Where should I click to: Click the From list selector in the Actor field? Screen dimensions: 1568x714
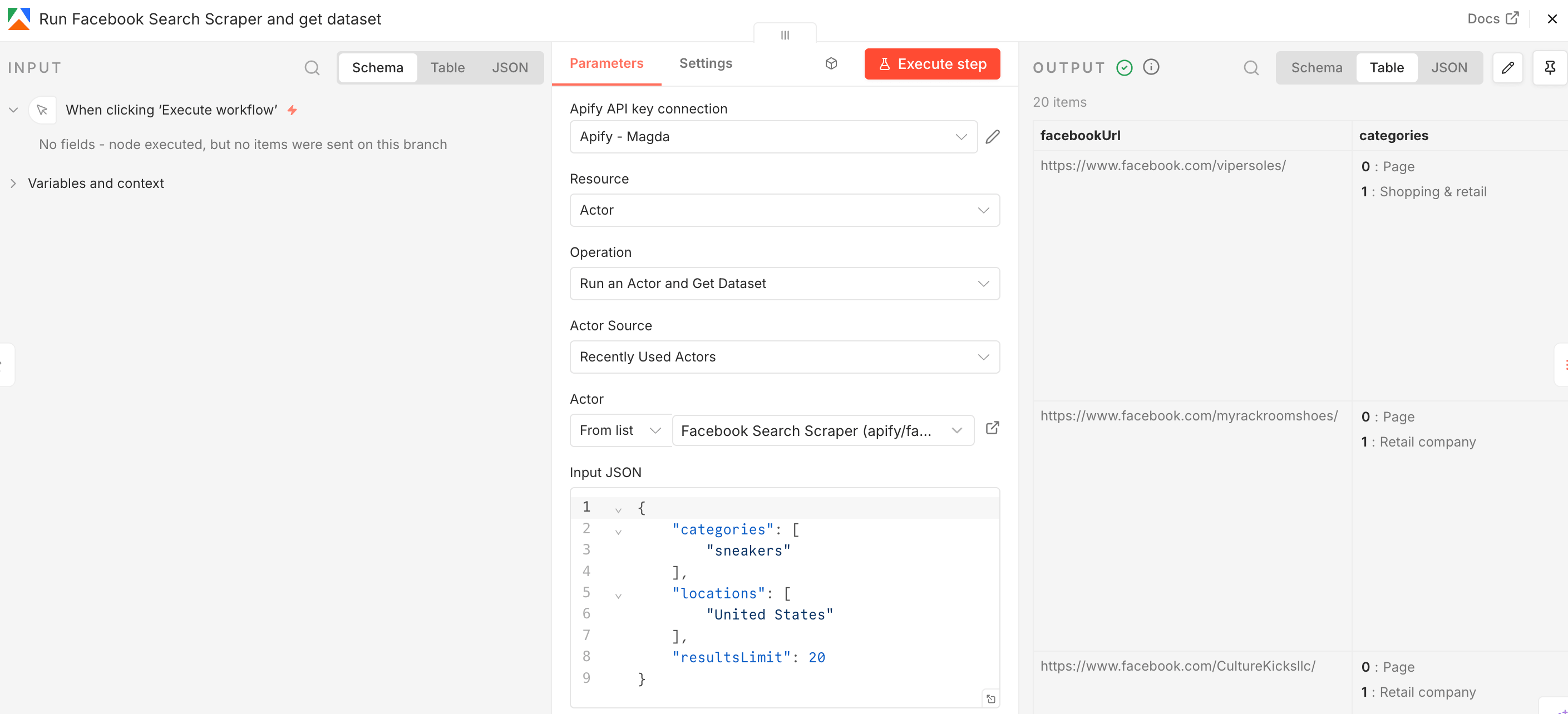(x=620, y=430)
